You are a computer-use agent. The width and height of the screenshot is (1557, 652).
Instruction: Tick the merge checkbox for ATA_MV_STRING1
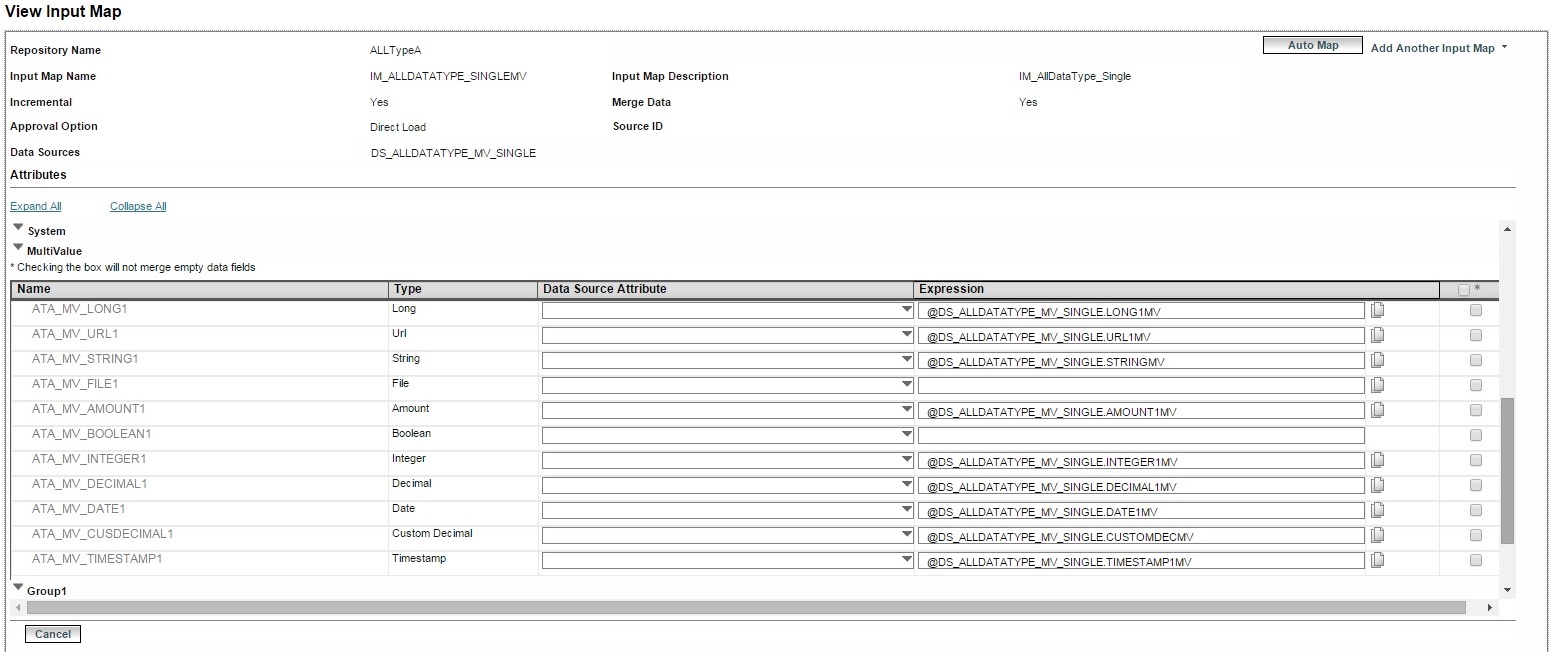1476,360
